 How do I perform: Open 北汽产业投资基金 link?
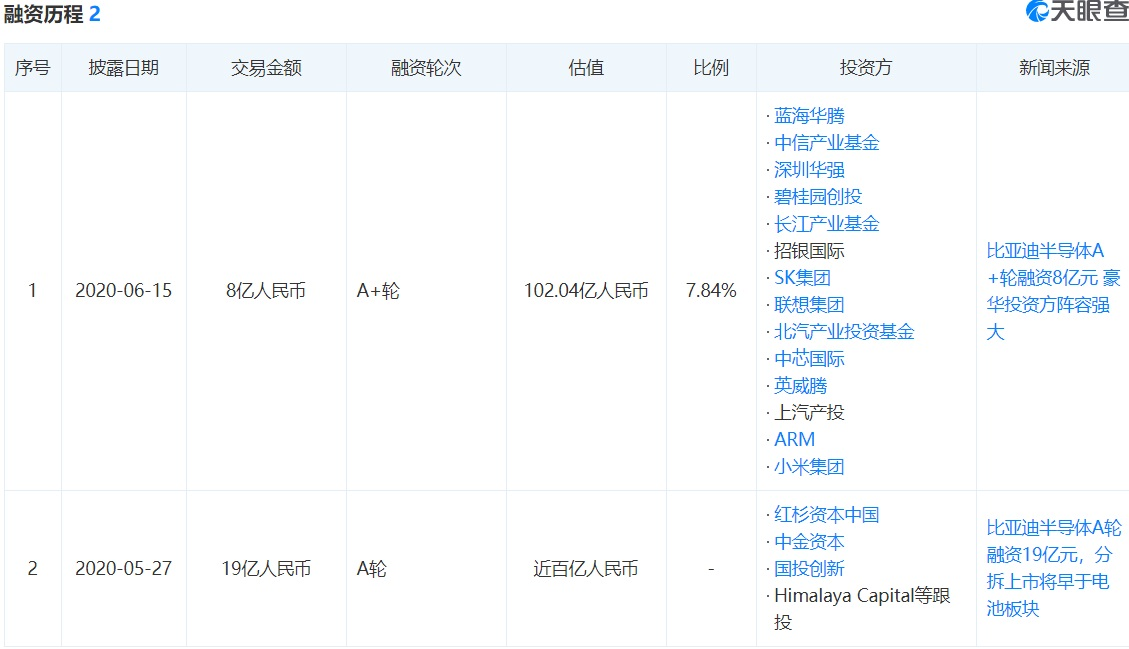tap(844, 332)
